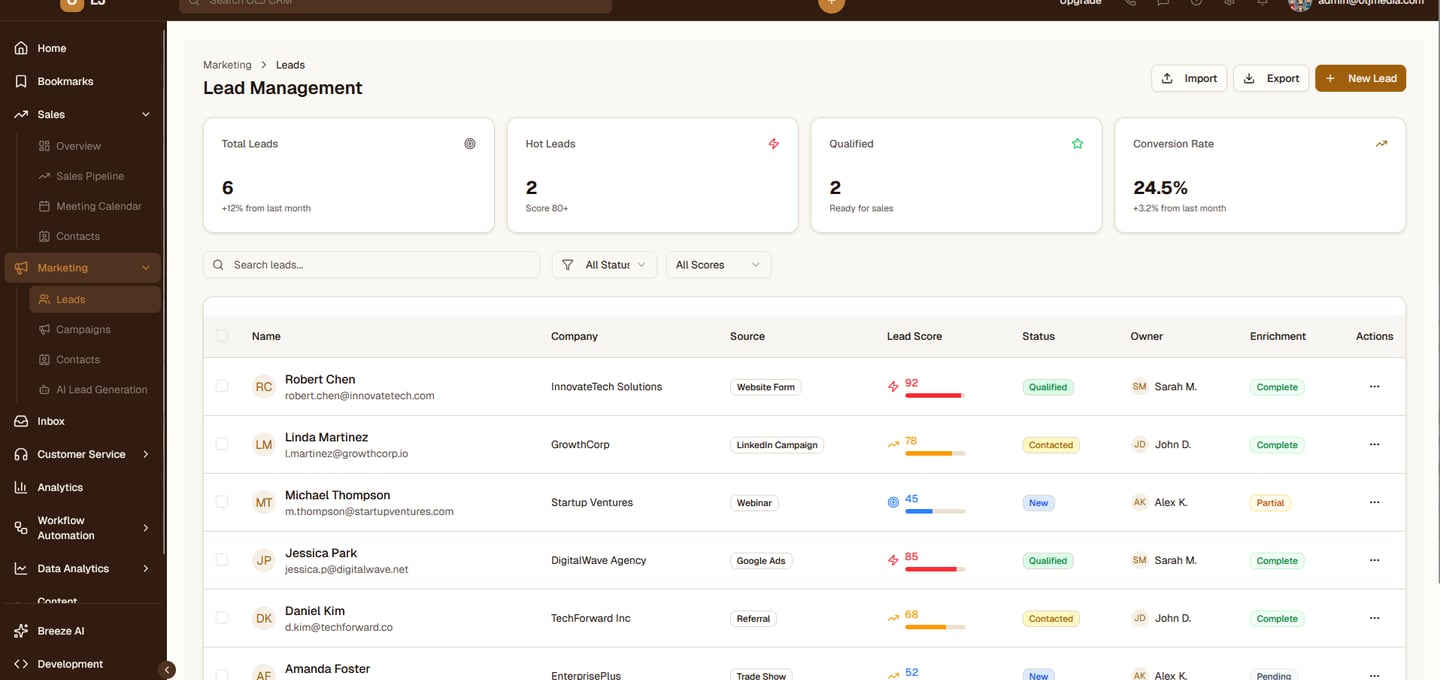Click the Lead Score column header

pos(914,337)
